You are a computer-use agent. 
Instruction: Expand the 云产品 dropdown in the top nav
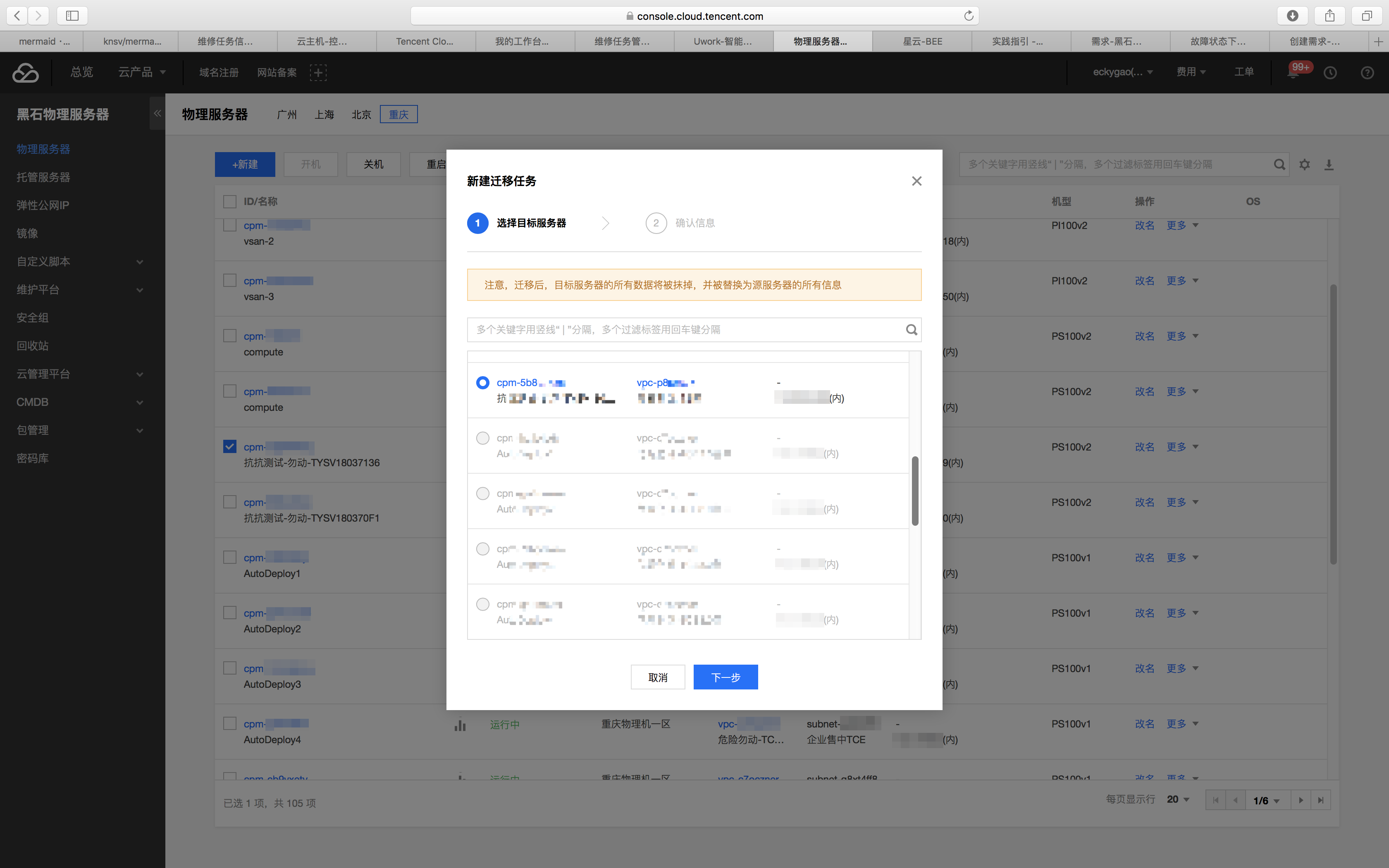pos(142,72)
